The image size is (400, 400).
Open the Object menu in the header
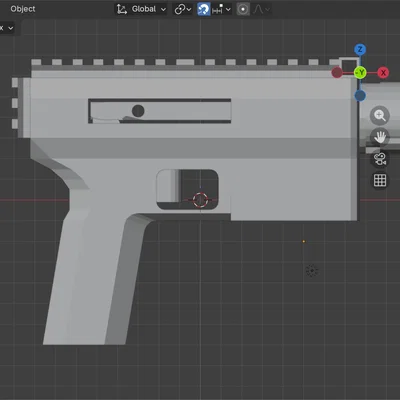pyautogui.click(x=23, y=9)
